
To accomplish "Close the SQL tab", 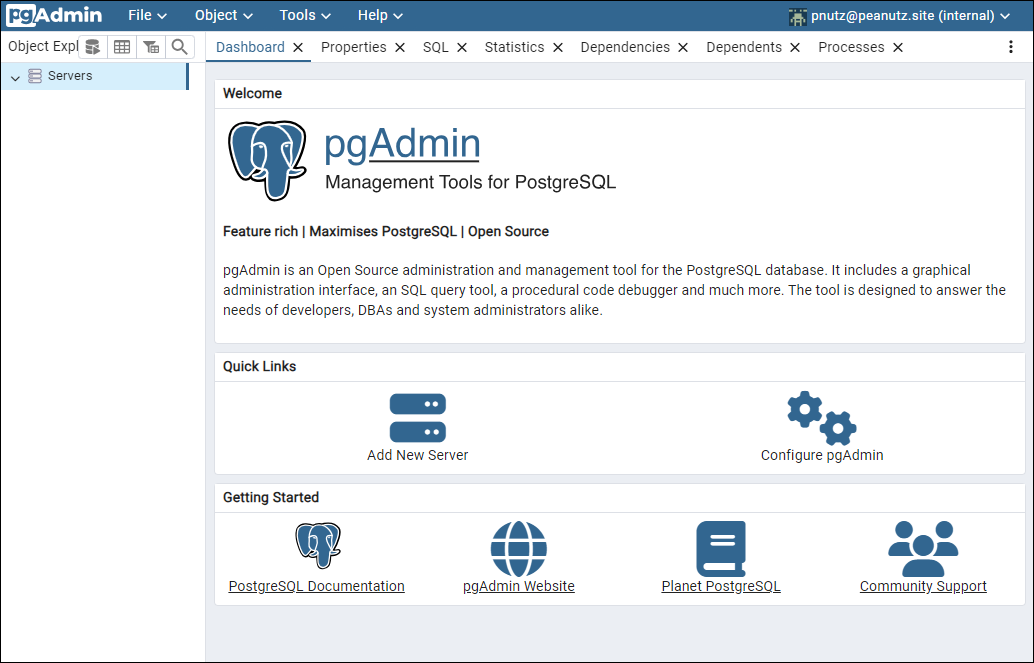I will coord(462,47).
